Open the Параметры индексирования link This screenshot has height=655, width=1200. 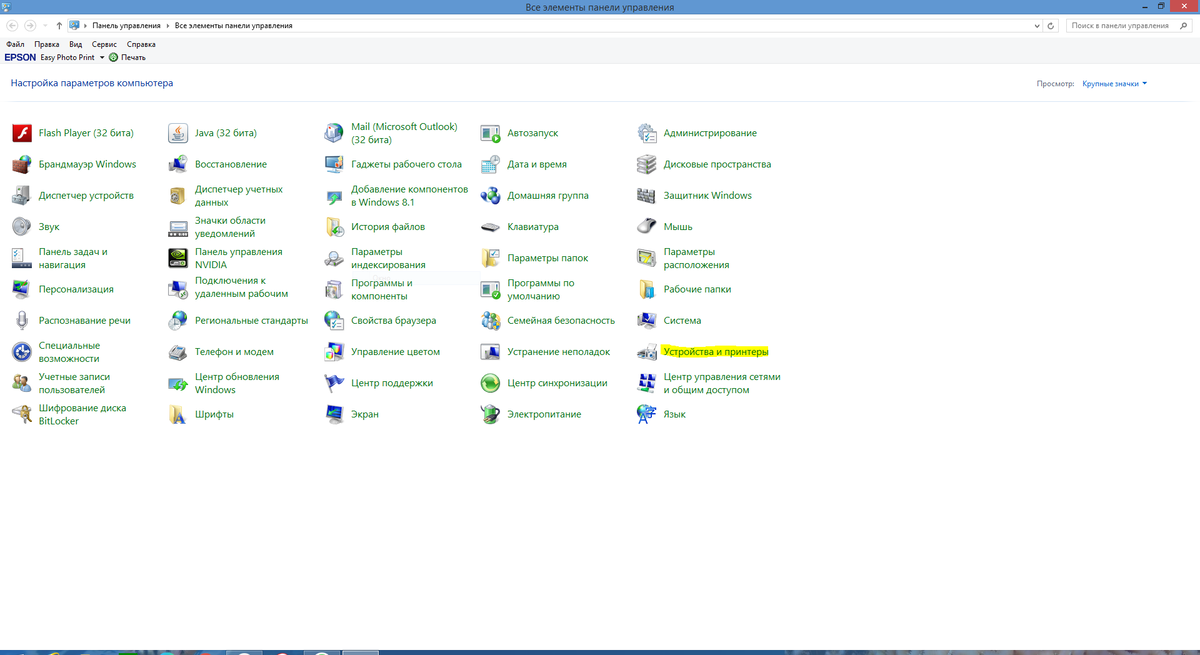[388, 258]
